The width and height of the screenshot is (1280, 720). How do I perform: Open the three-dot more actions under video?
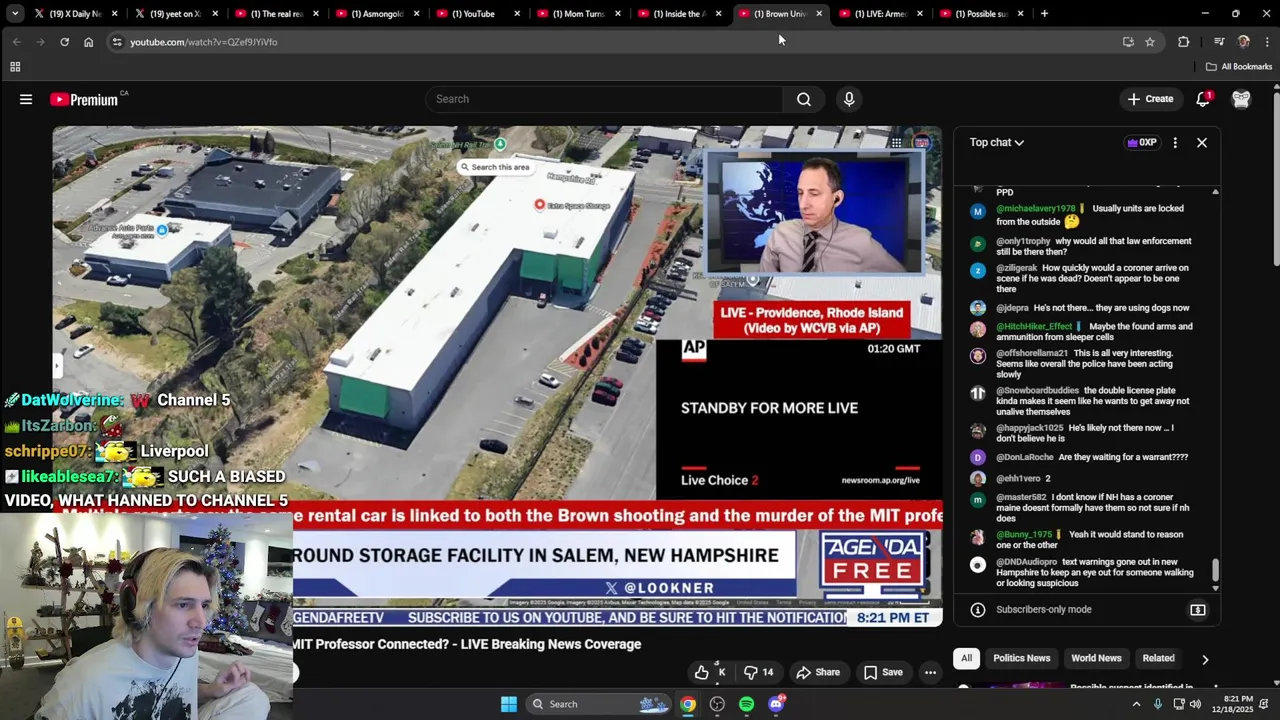pos(930,672)
